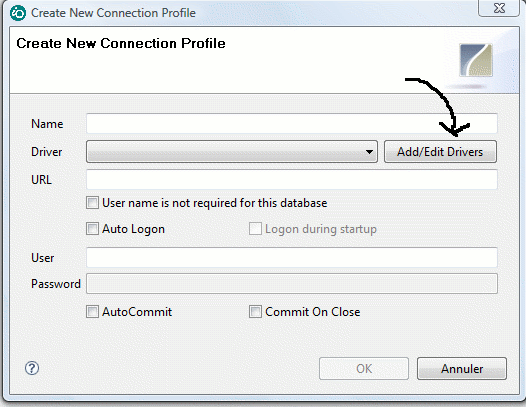Tick the Logon during startup checkbox
This screenshot has height=407, width=526.
(255, 229)
